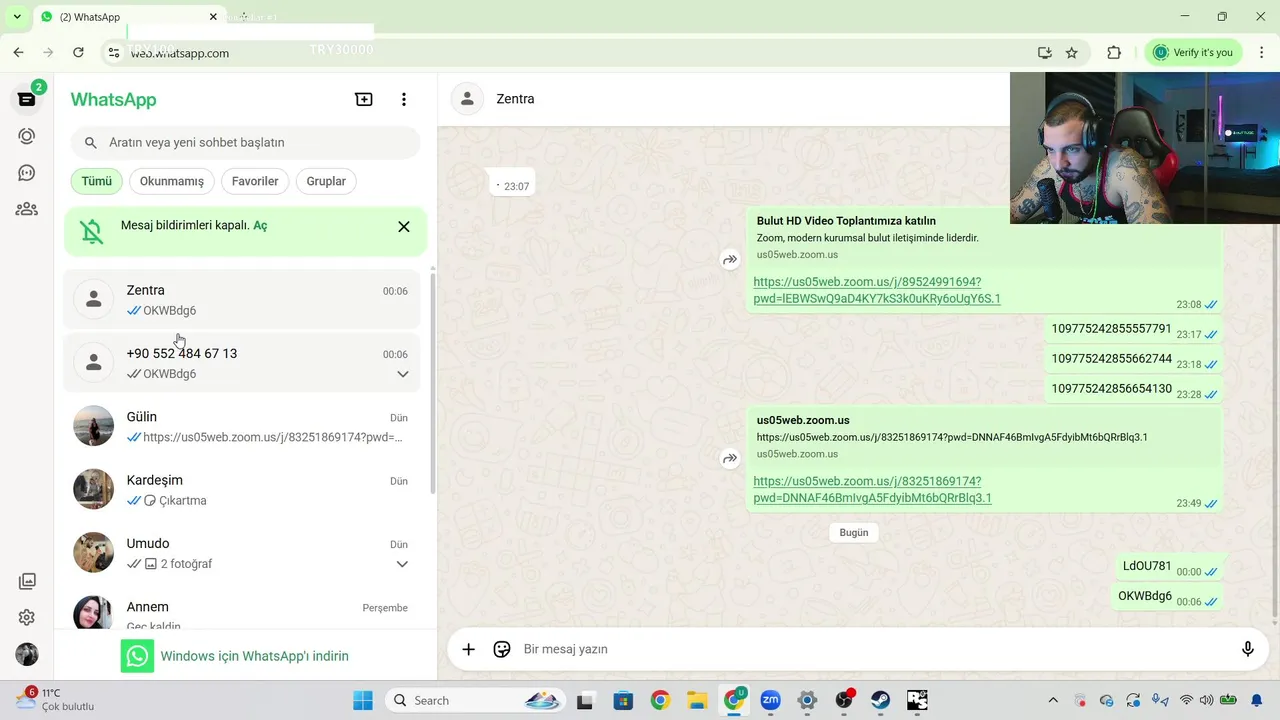The height and width of the screenshot is (720, 1280).
Task: Open the Windows Start menu
Action: (362, 700)
